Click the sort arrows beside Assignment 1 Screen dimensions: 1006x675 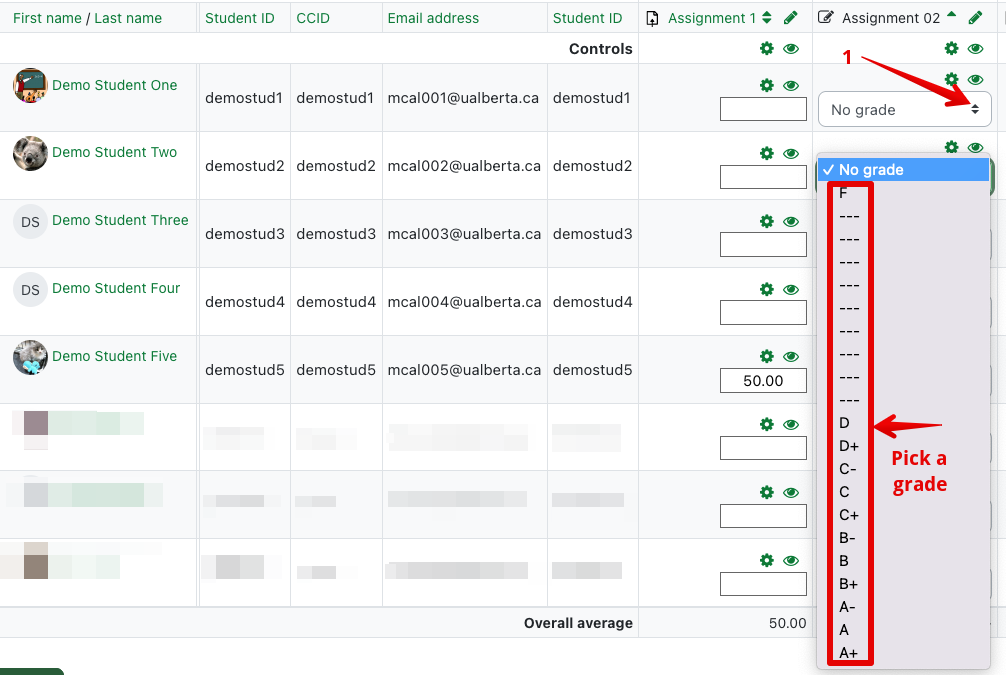point(767,18)
